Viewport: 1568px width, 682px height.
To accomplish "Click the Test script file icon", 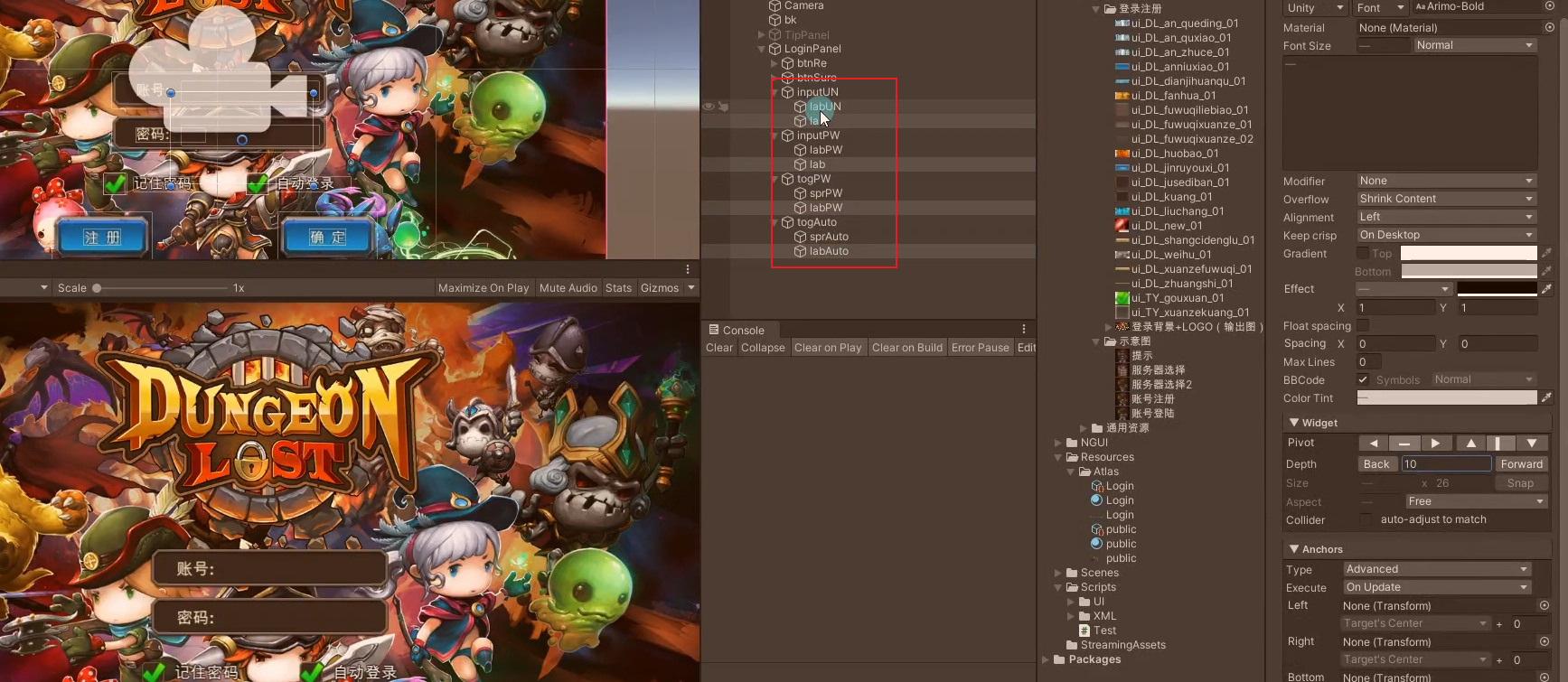I will pos(1084,631).
